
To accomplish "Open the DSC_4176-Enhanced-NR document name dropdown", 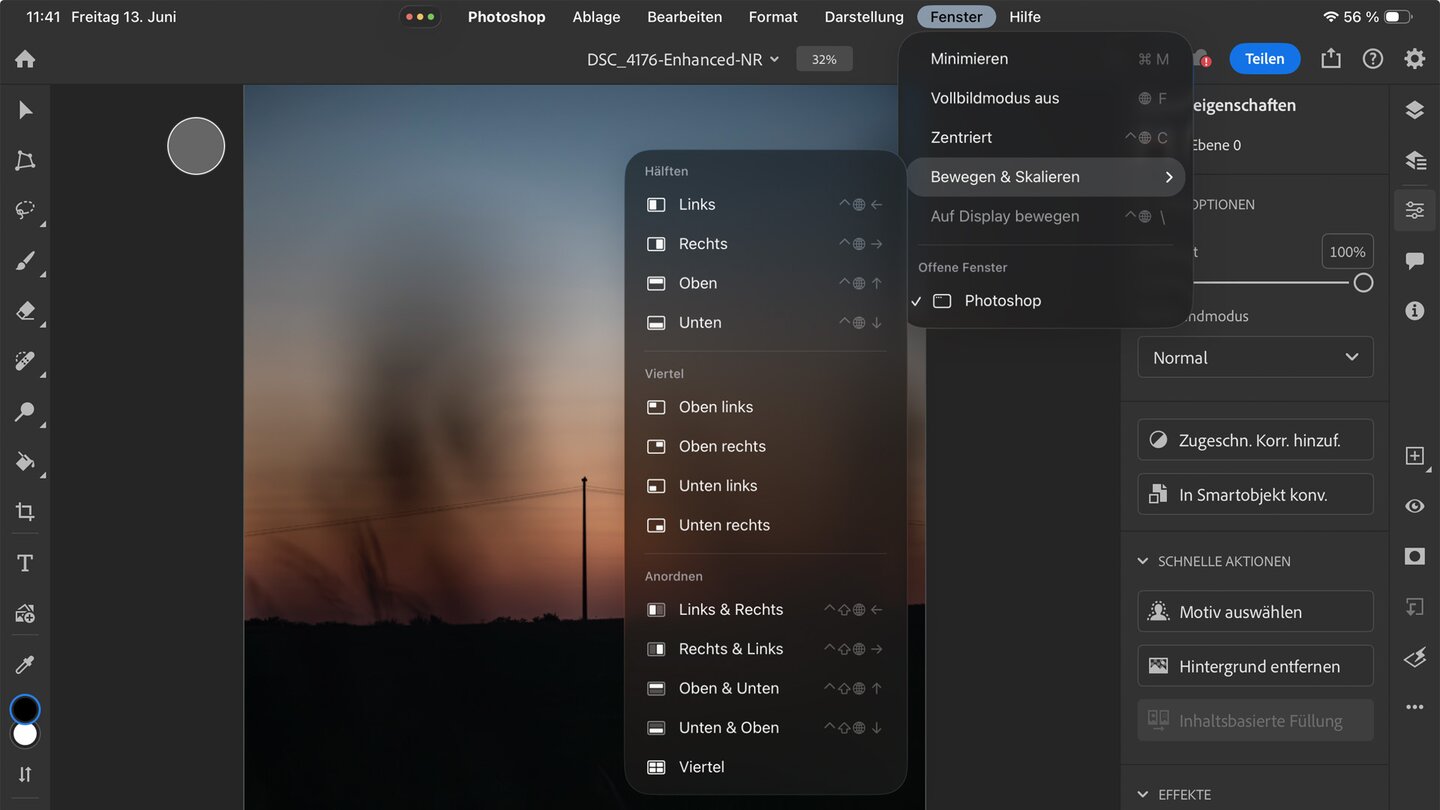I will click(x=682, y=59).
